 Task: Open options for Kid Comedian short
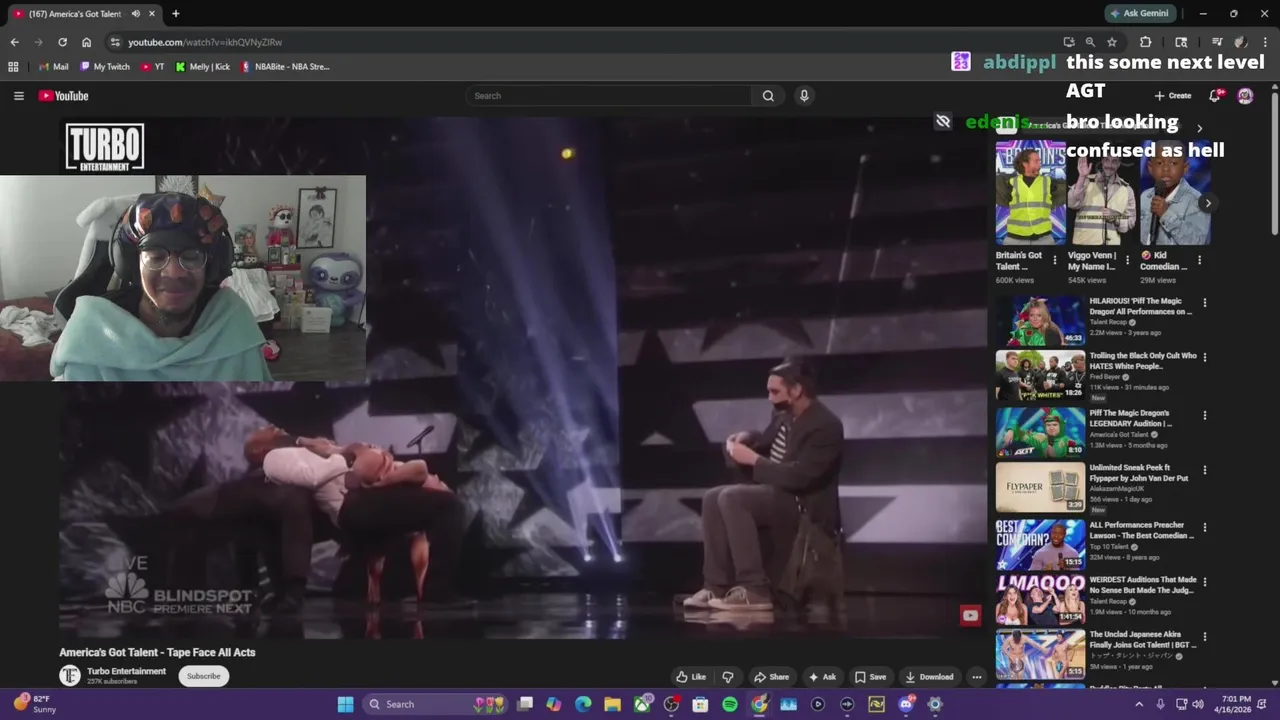[1199, 260]
